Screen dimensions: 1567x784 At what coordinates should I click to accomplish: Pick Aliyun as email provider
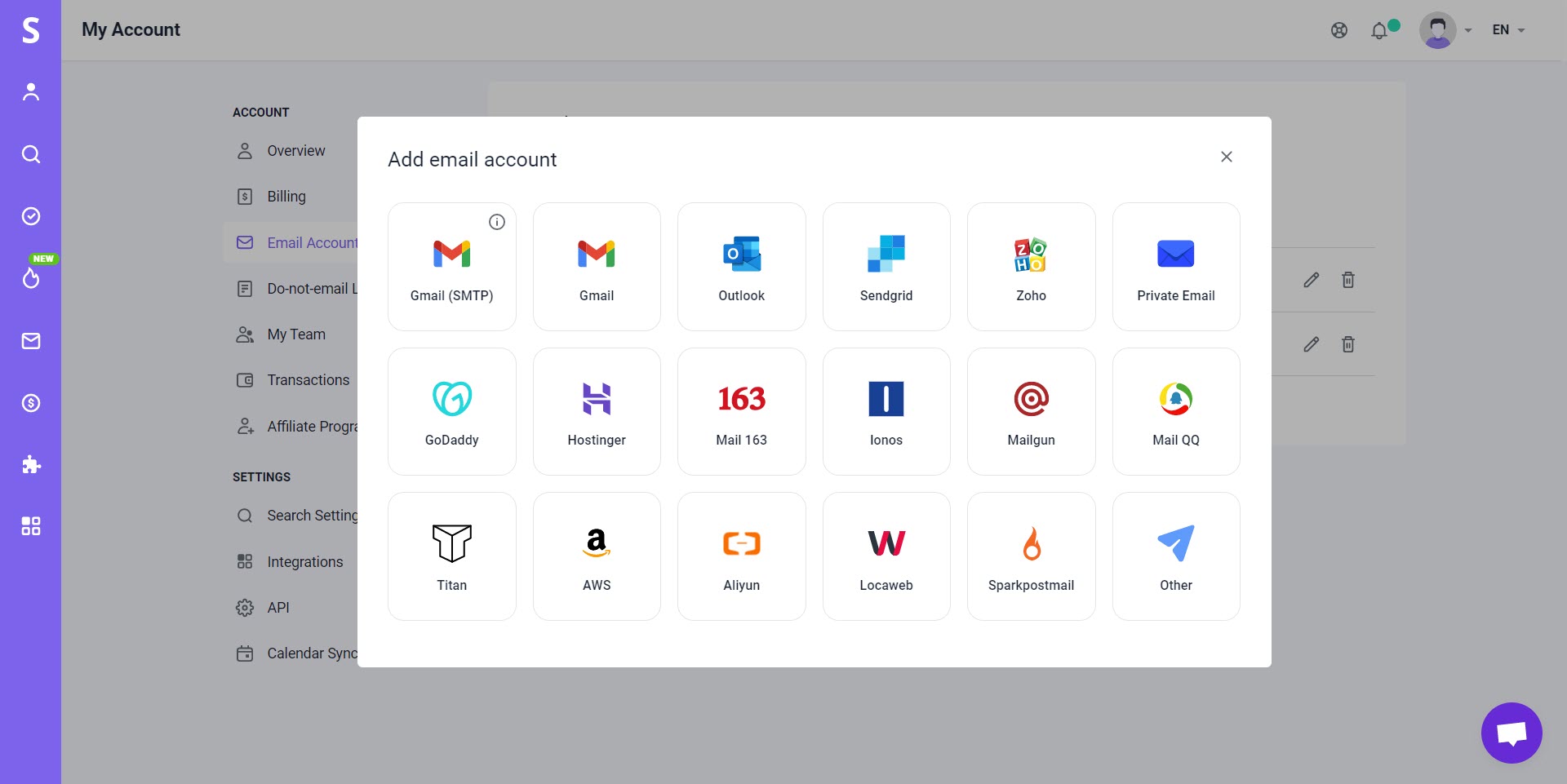point(742,556)
